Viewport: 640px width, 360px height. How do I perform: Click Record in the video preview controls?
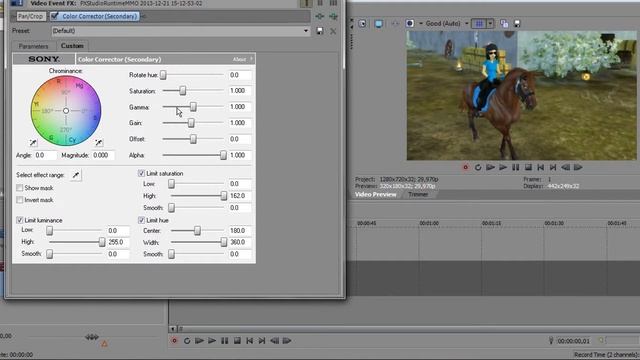click(x=465, y=167)
